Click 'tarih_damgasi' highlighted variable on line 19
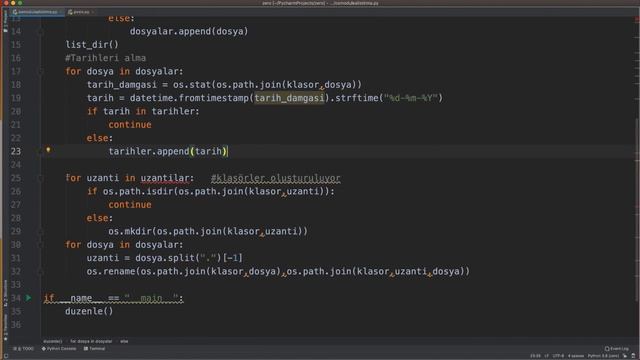This screenshot has height=360, width=640. coord(289,98)
